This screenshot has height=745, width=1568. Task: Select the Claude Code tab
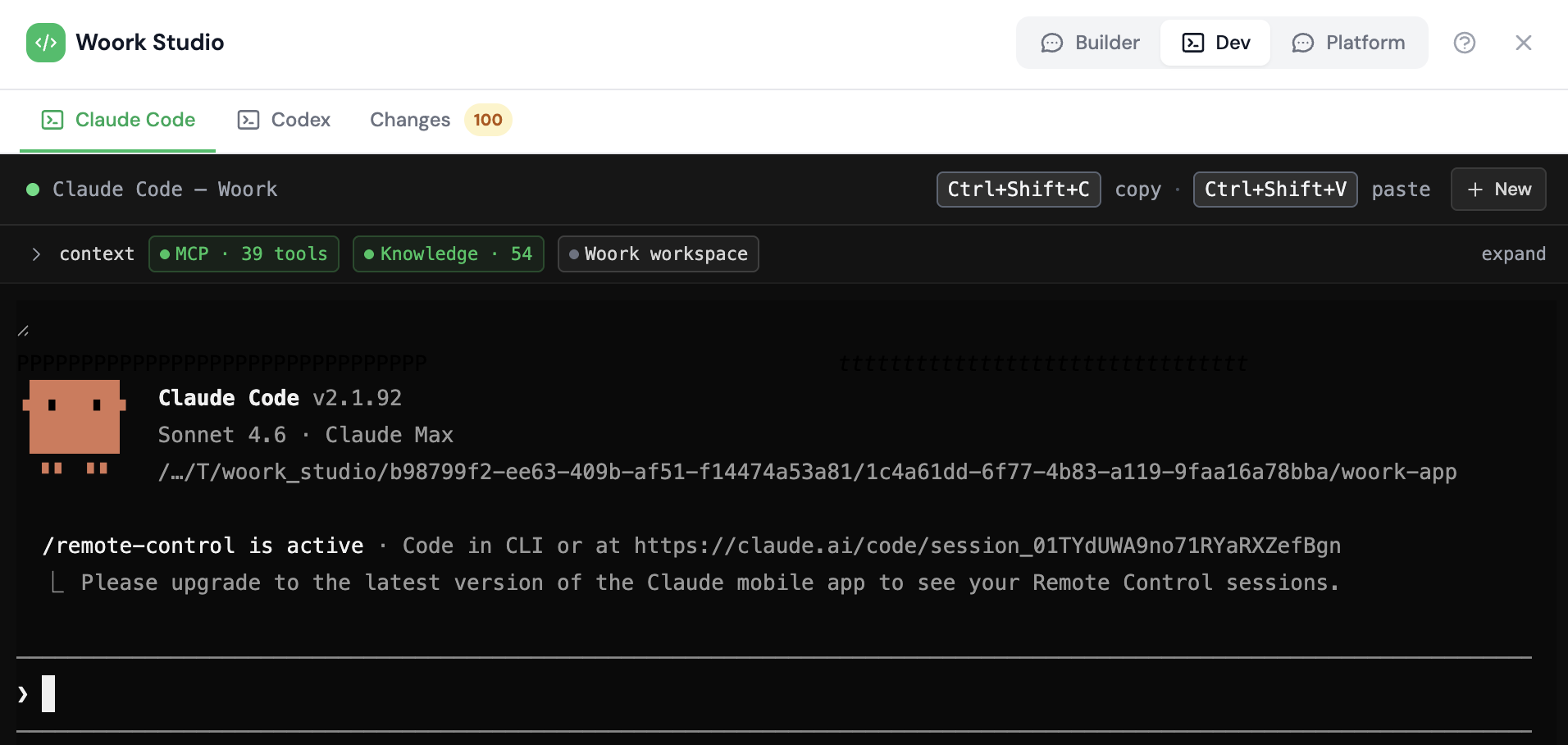(118, 120)
